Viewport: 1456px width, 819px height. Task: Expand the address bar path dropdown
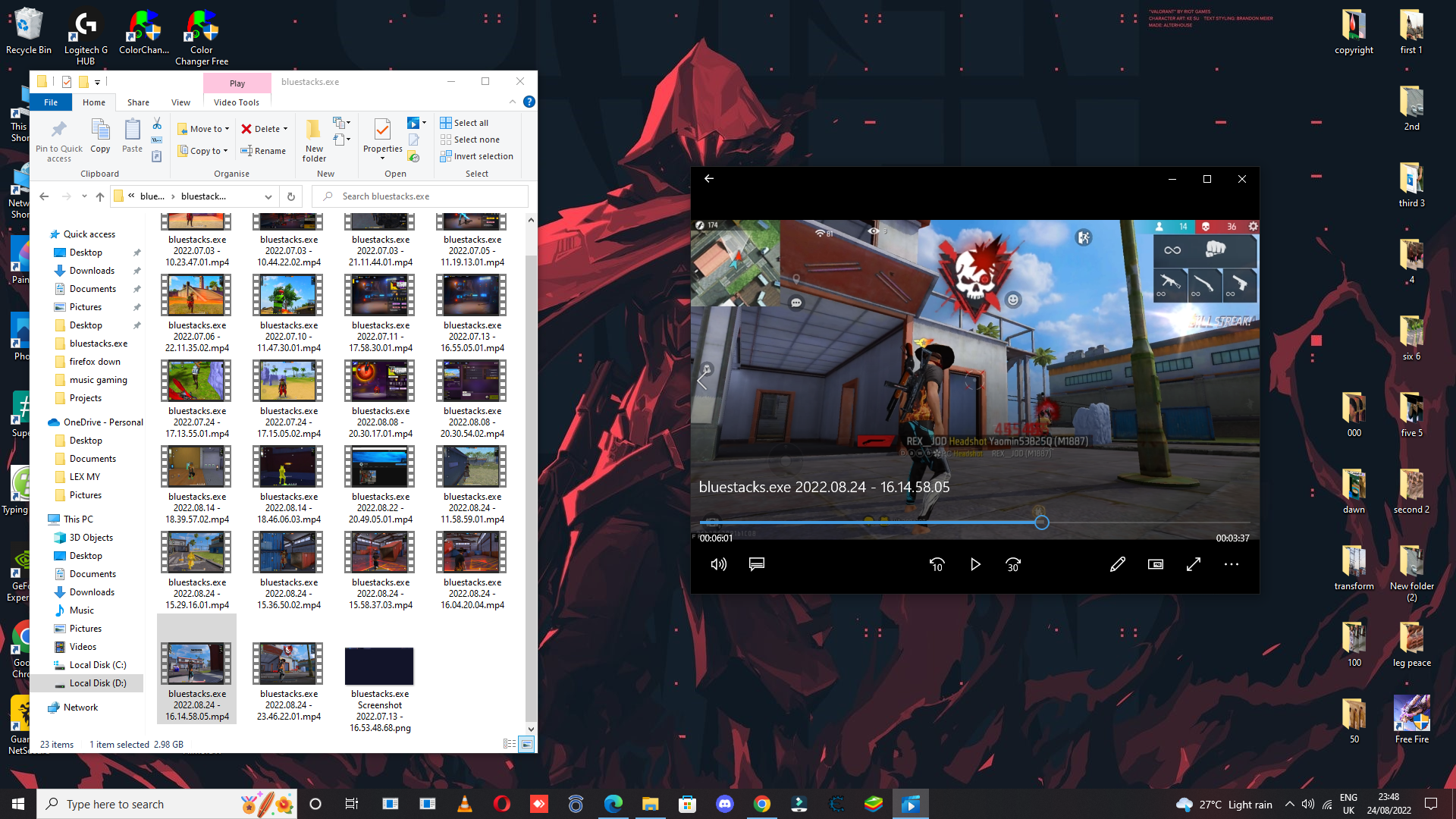(268, 196)
